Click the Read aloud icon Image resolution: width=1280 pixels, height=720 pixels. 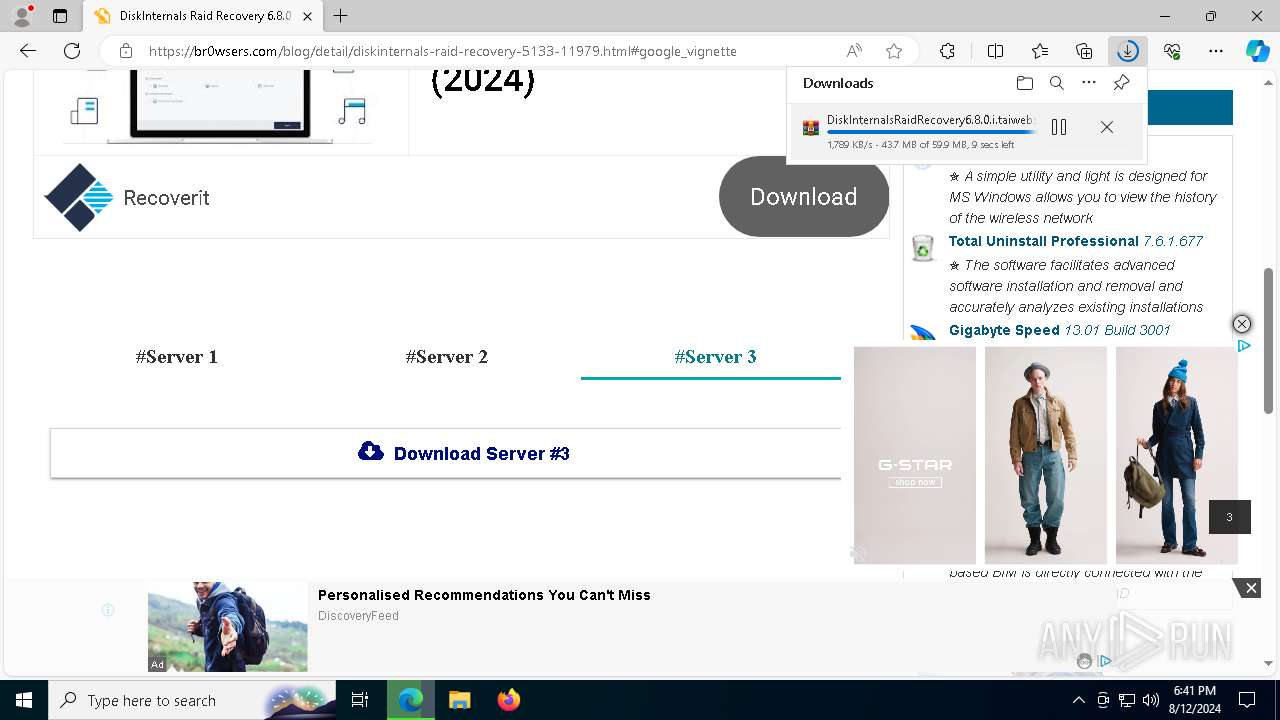(x=854, y=51)
